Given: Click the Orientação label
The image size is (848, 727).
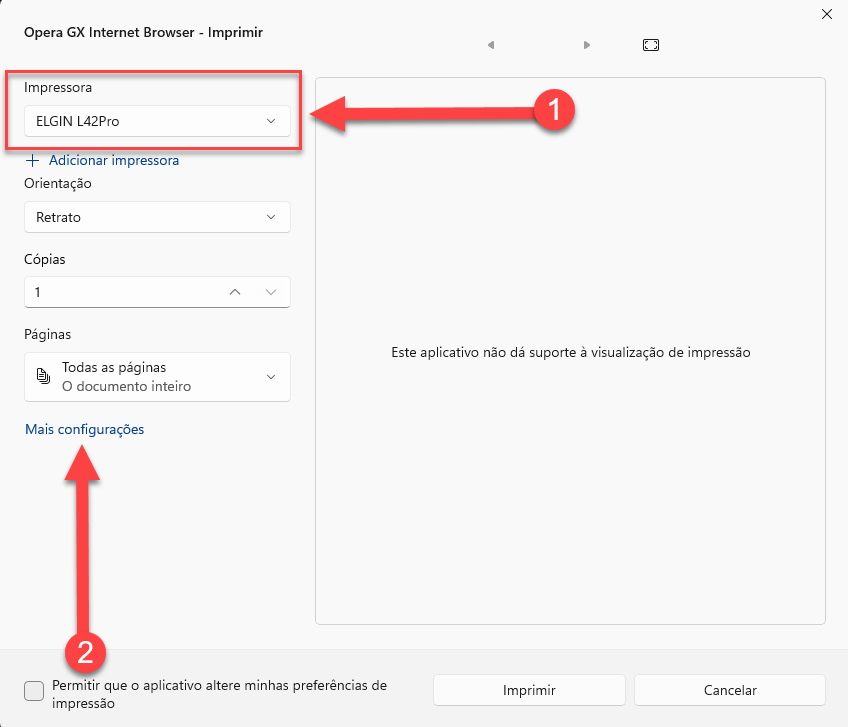Looking at the screenshot, I should (58, 183).
